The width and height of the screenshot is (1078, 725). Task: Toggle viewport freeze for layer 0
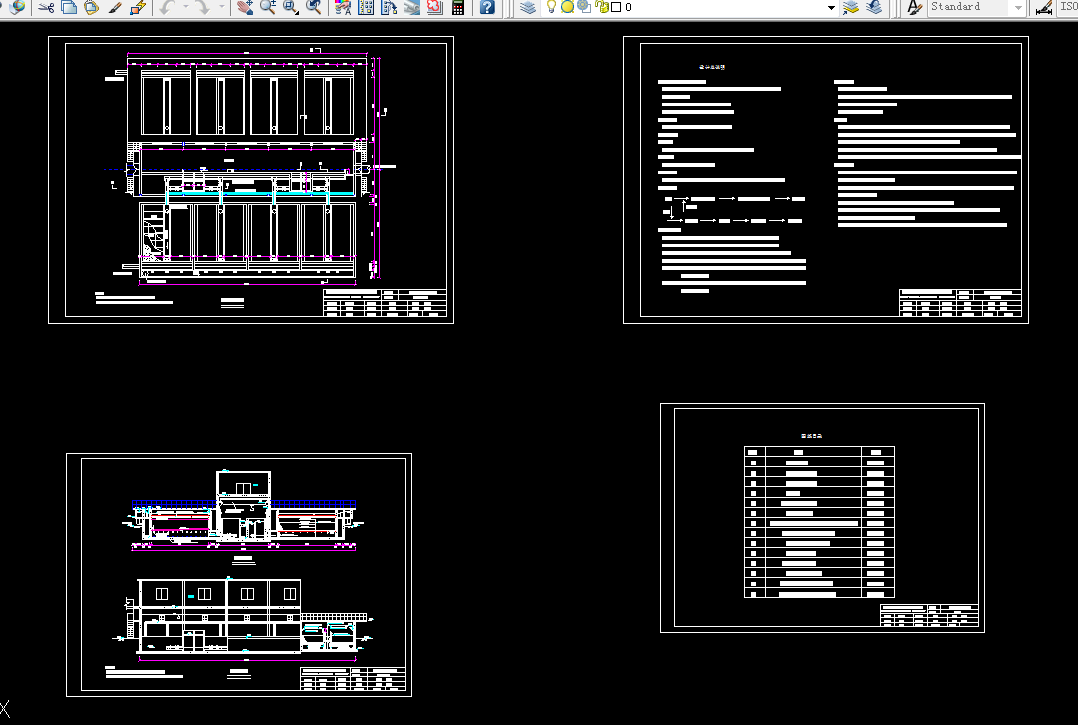(584, 7)
